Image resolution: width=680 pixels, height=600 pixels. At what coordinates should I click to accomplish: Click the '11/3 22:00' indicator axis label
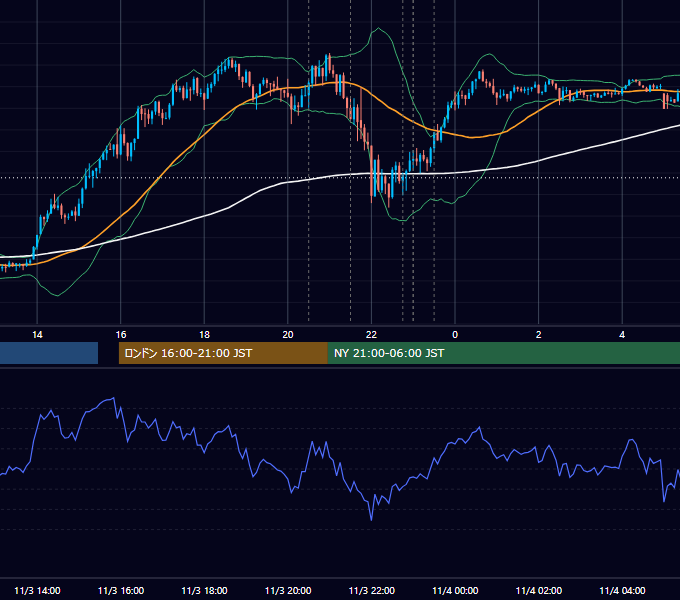coord(372,590)
